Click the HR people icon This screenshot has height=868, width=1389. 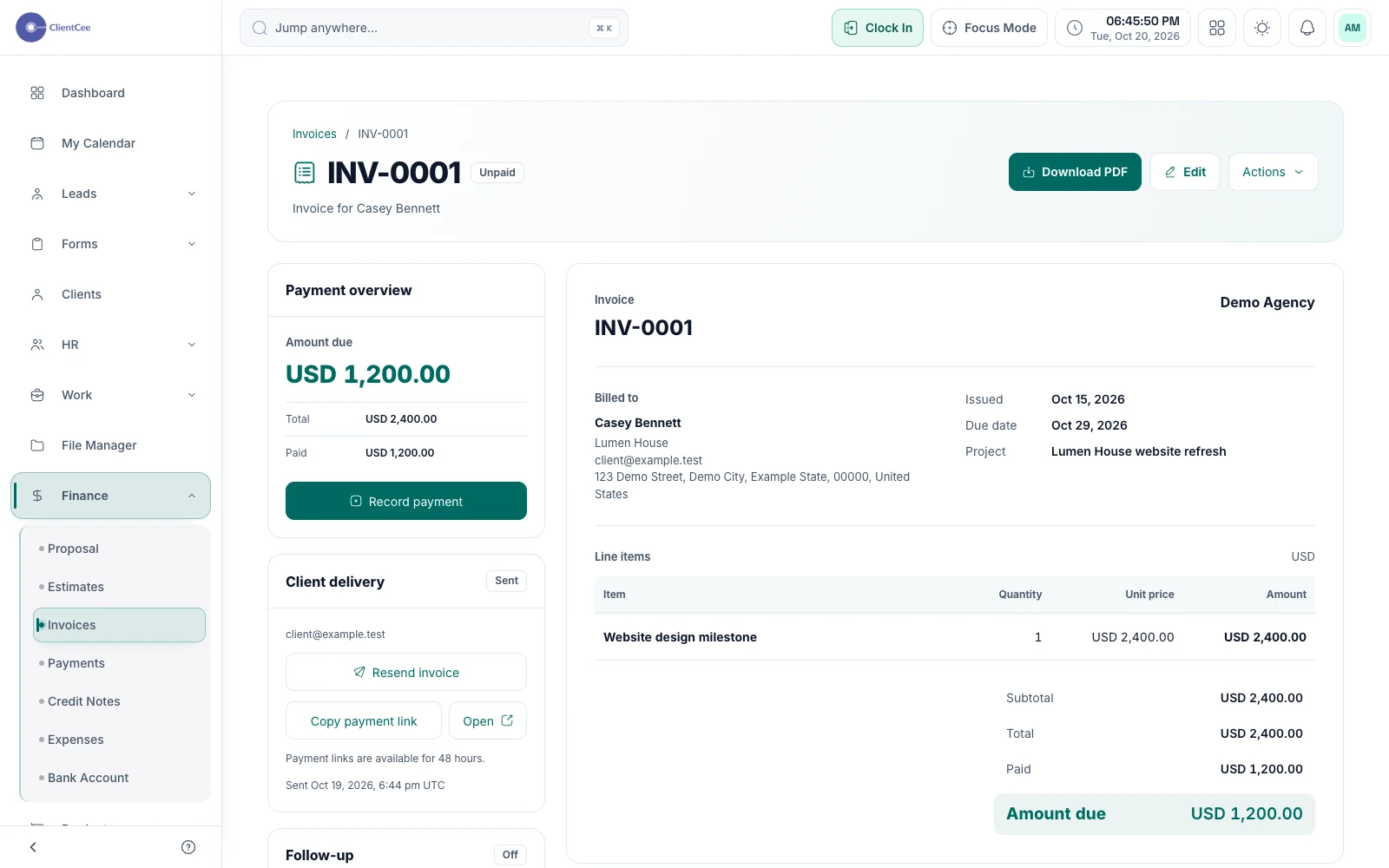(x=37, y=345)
